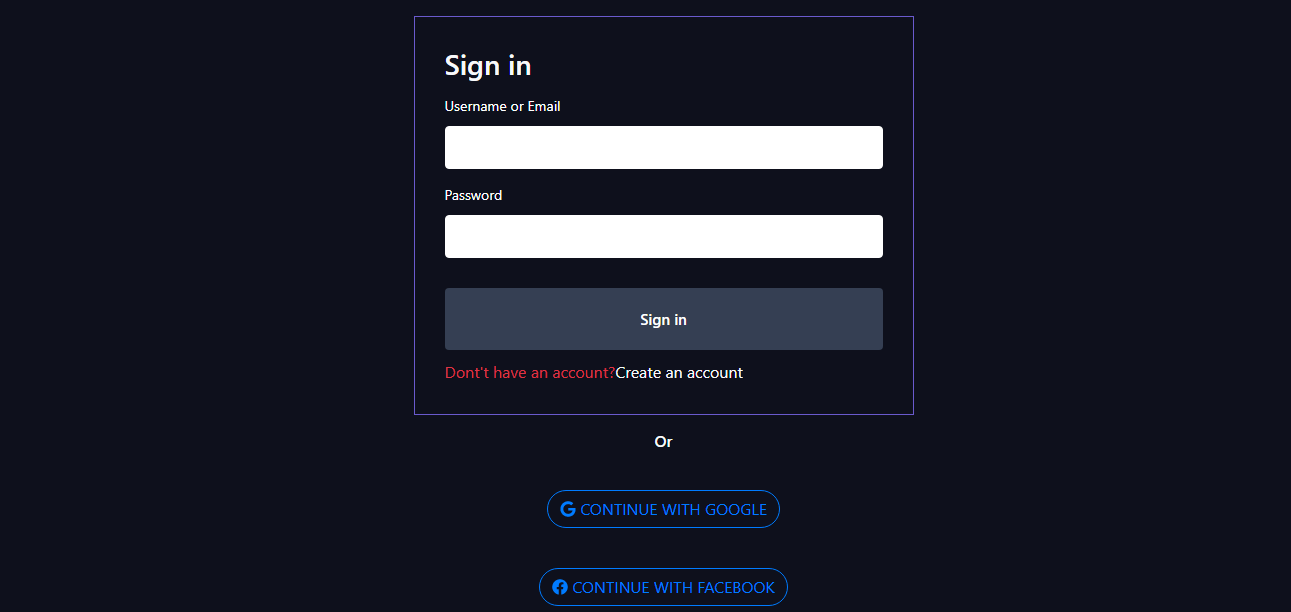Click the Continue with Google button
This screenshot has width=1291, height=612.
pos(663,508)
